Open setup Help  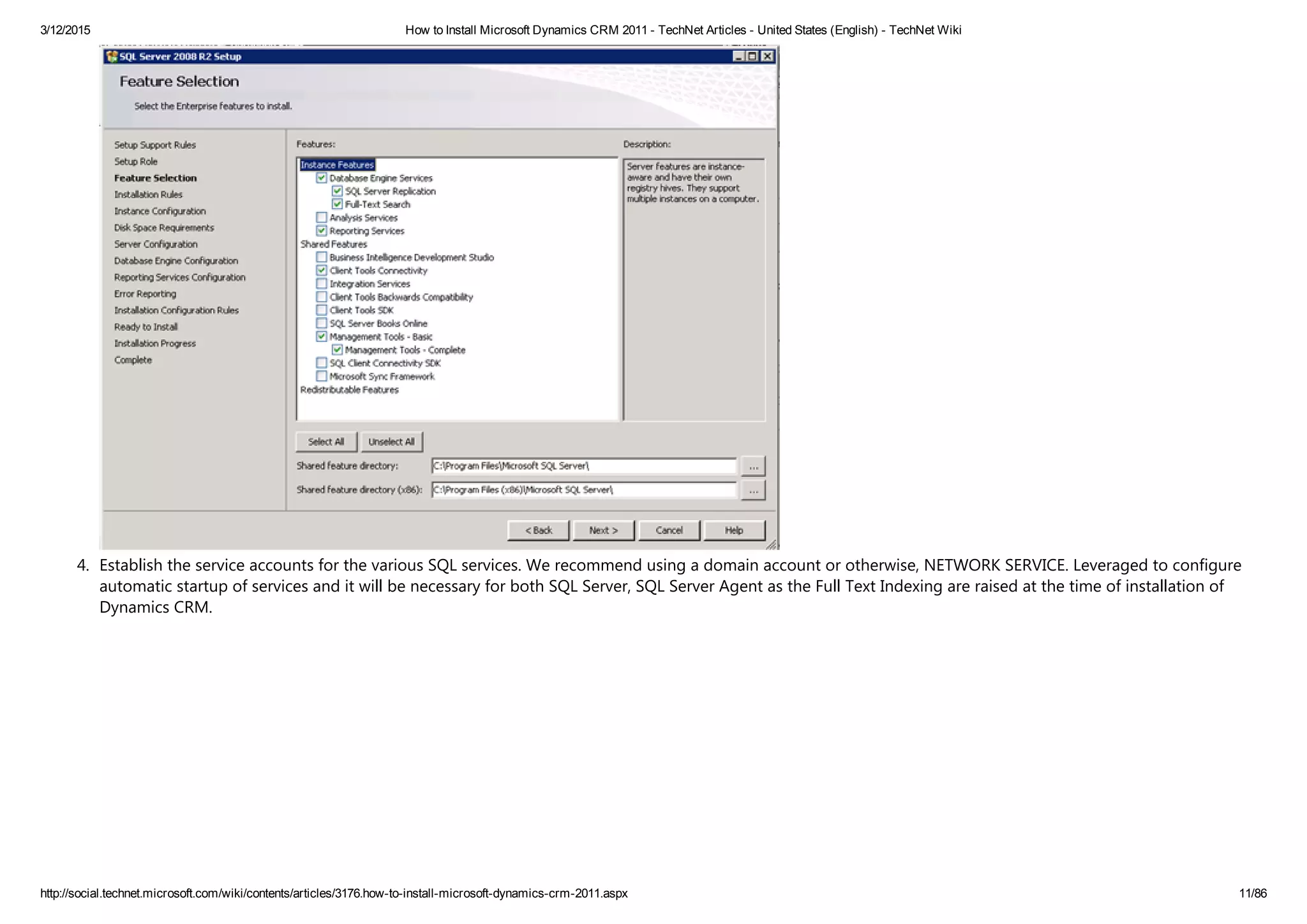click(734, 530)
